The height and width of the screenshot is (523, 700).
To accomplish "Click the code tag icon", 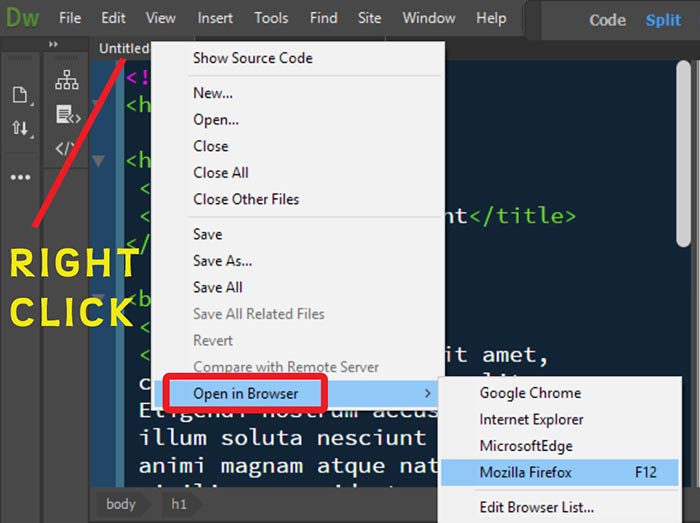I will [65, 148].
